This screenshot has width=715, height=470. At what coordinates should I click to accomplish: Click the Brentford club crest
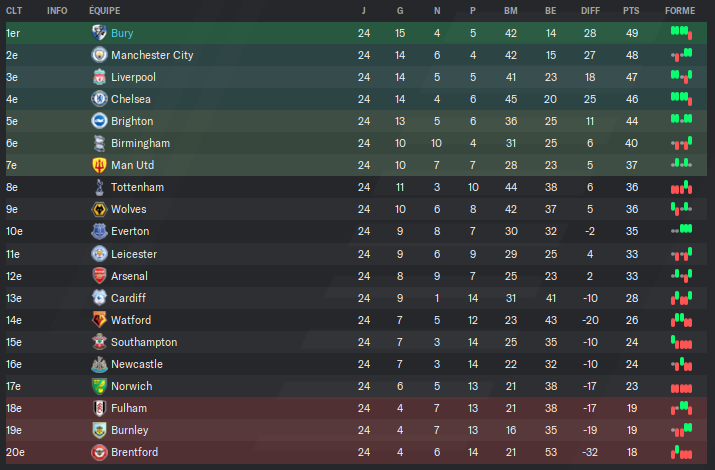[x=99, y=452]
